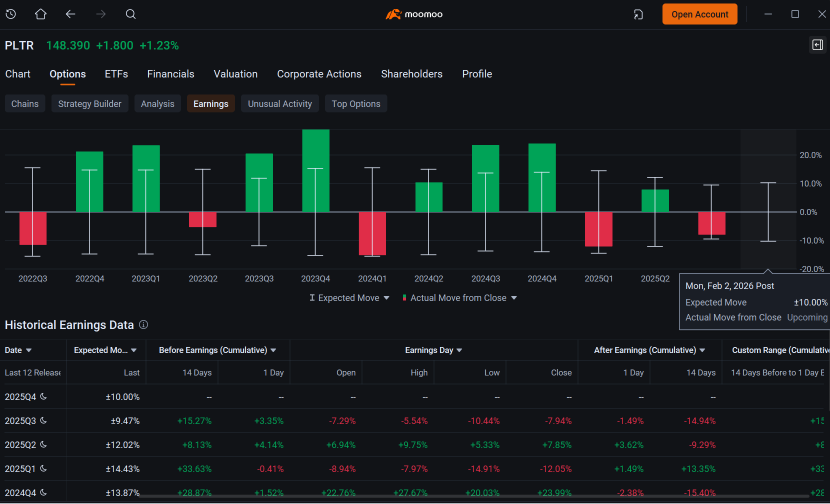Screen dimensions: 830x504
Task: Click the +15.27% cell in 2025Q3 row
Action: [x=194, y=421]
